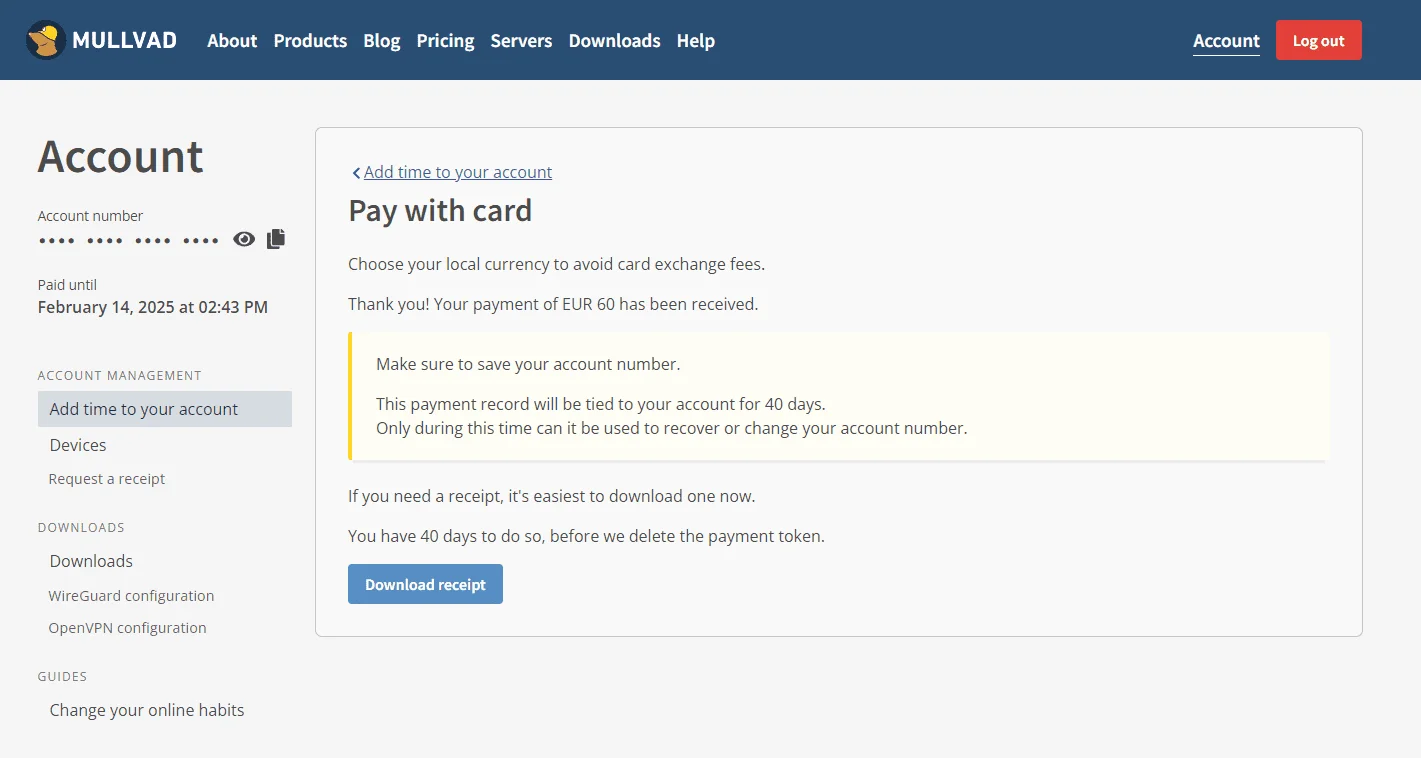
Task: Download the payment receipt
Action: (x=425, y=584)
